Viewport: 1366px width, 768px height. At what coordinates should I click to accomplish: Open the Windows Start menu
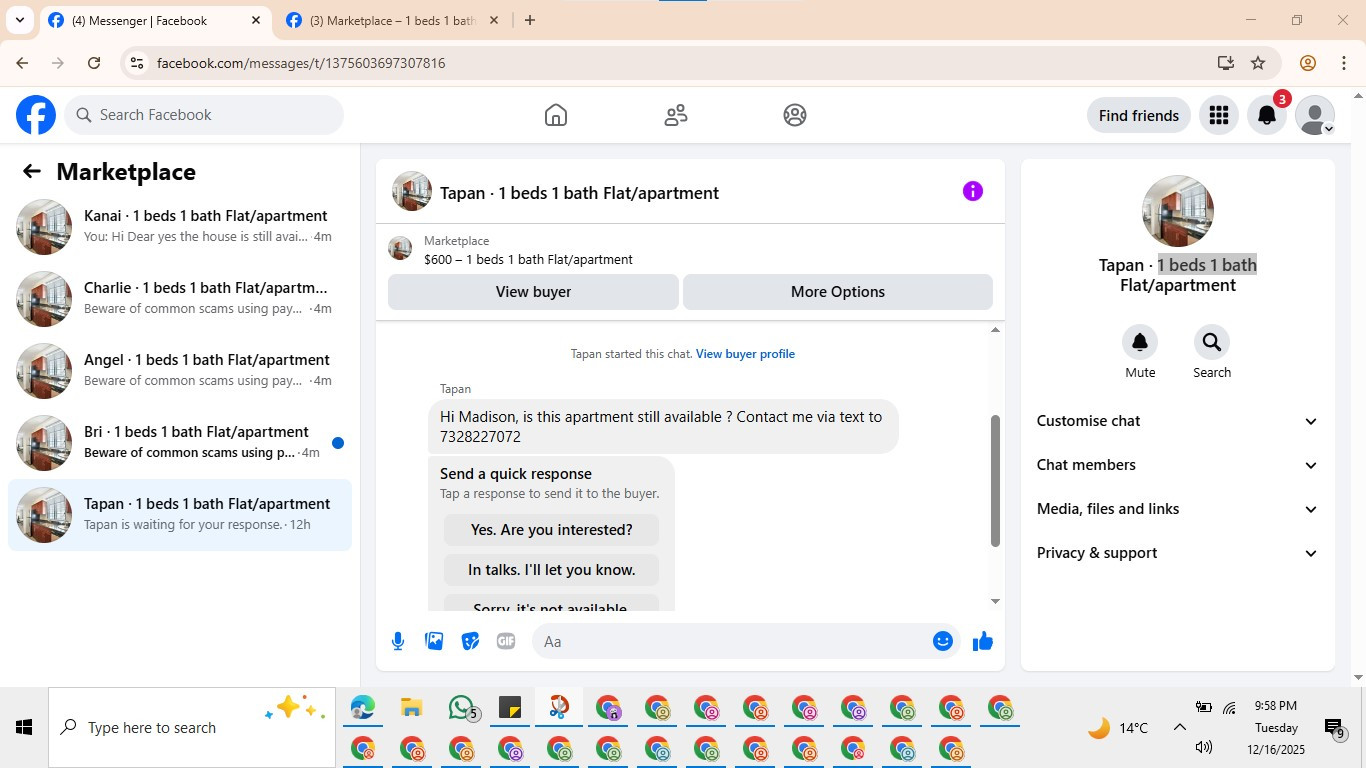pos(24,728)
